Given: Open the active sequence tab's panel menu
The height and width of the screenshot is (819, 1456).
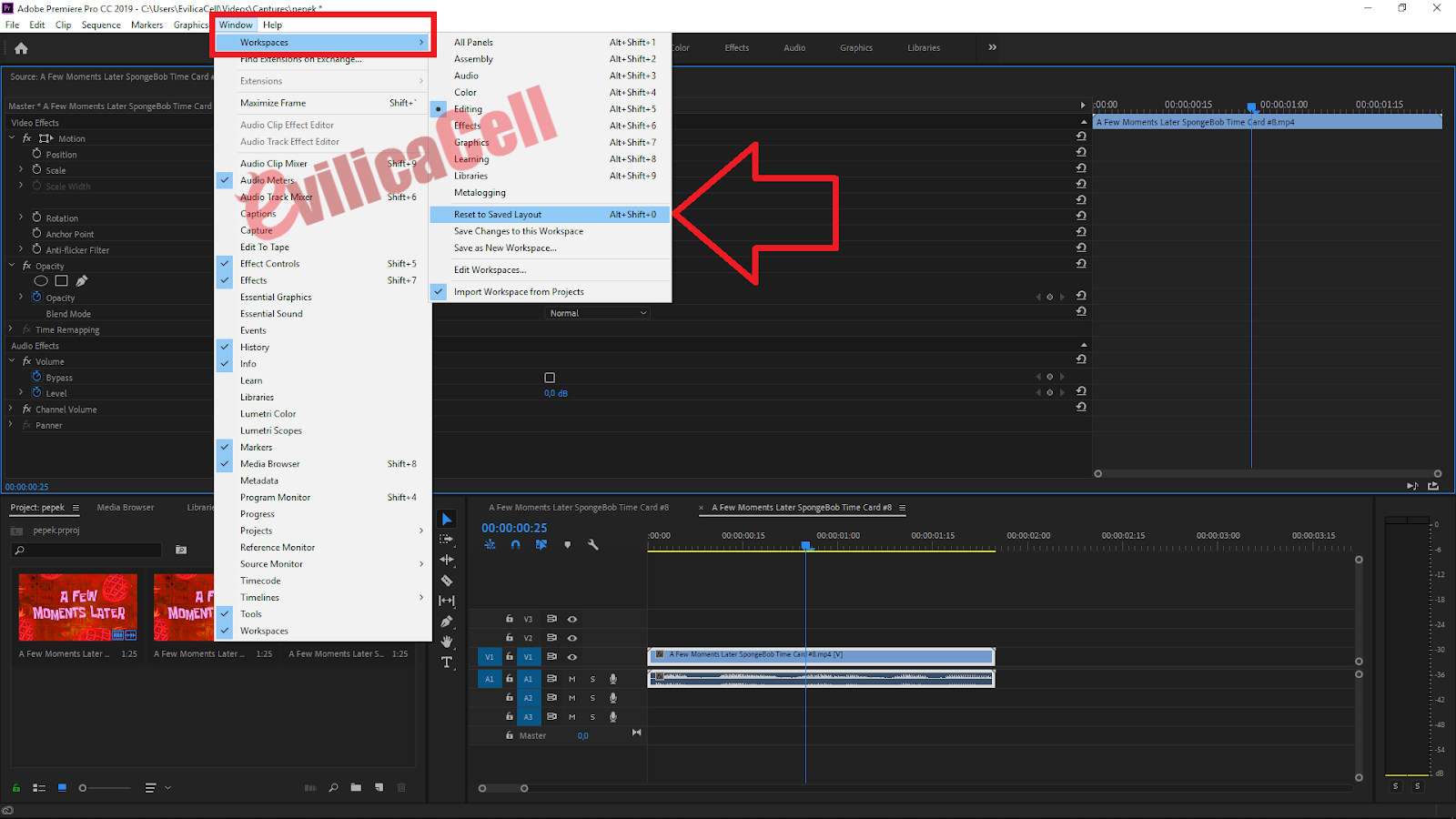Looking at the screenshot, I should (902, 508).
